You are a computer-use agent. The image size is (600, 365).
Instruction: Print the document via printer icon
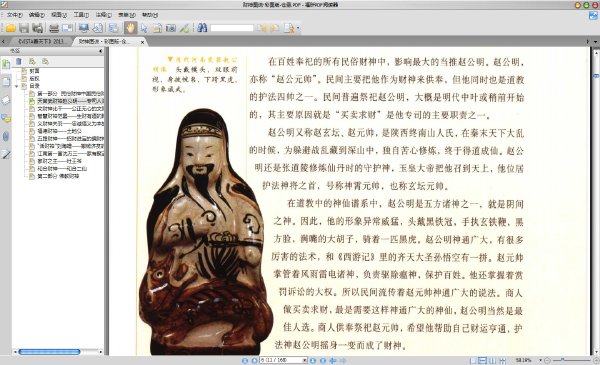tap(54, 28)
